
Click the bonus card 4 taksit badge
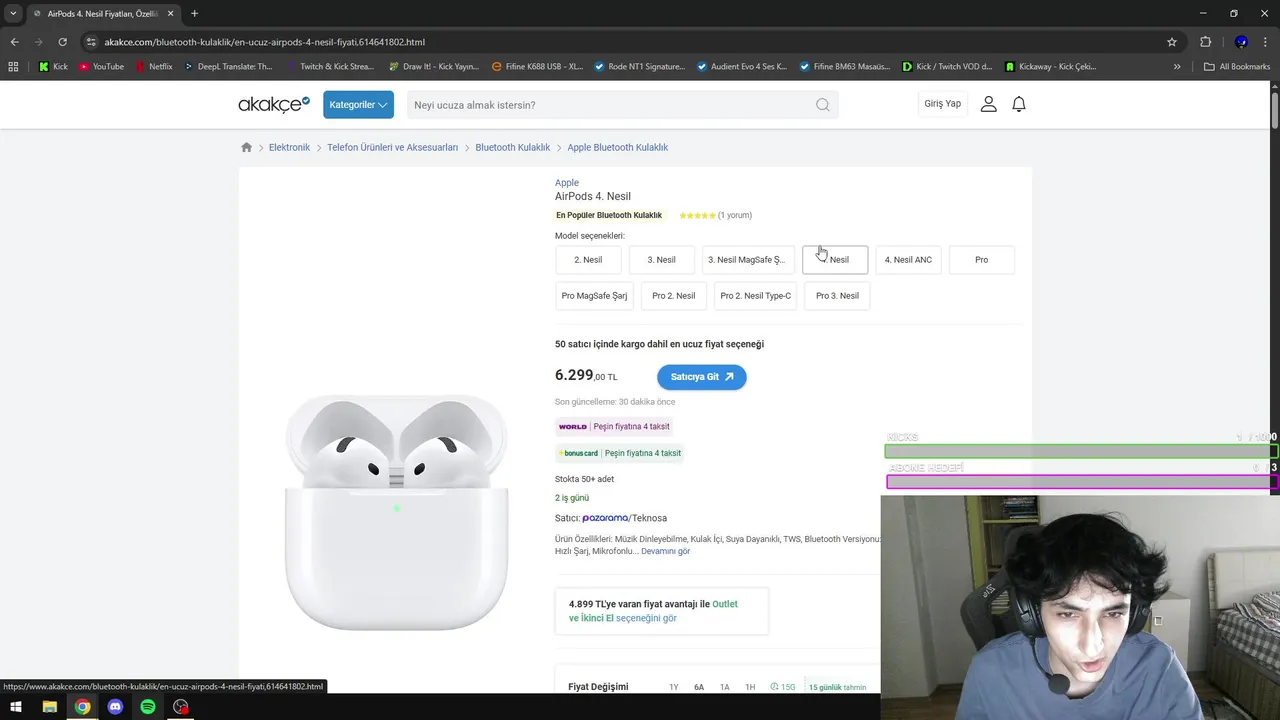(620, 453)
